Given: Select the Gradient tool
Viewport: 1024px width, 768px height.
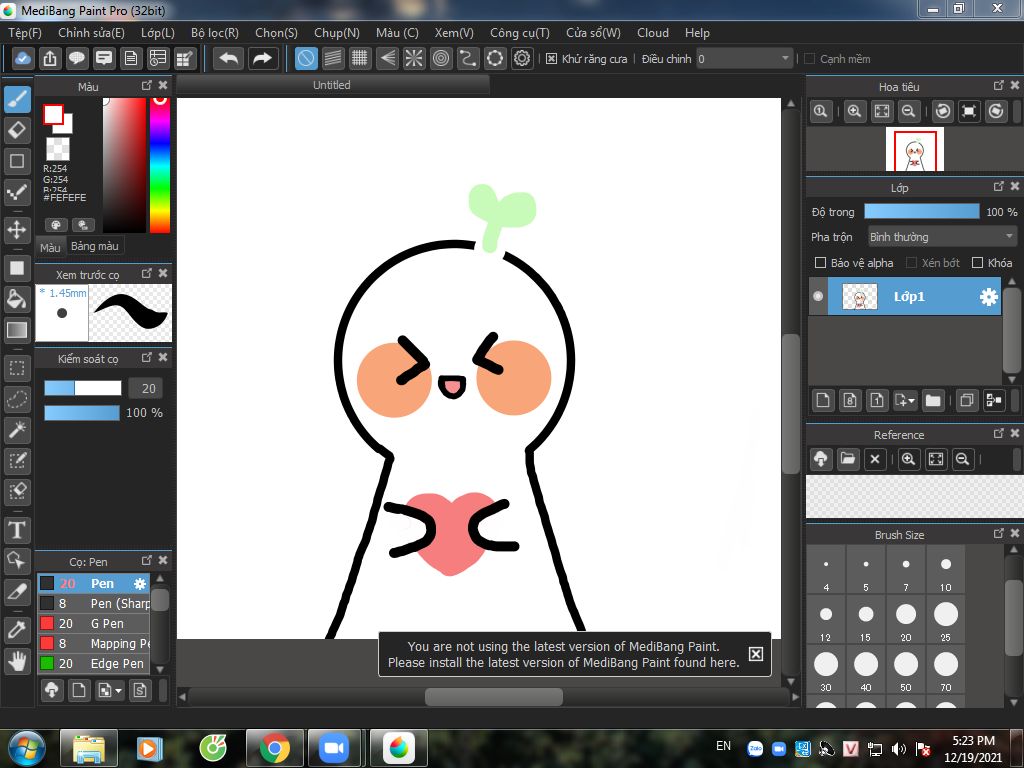Looking at the screenshot, I should [x=18, y=330].
